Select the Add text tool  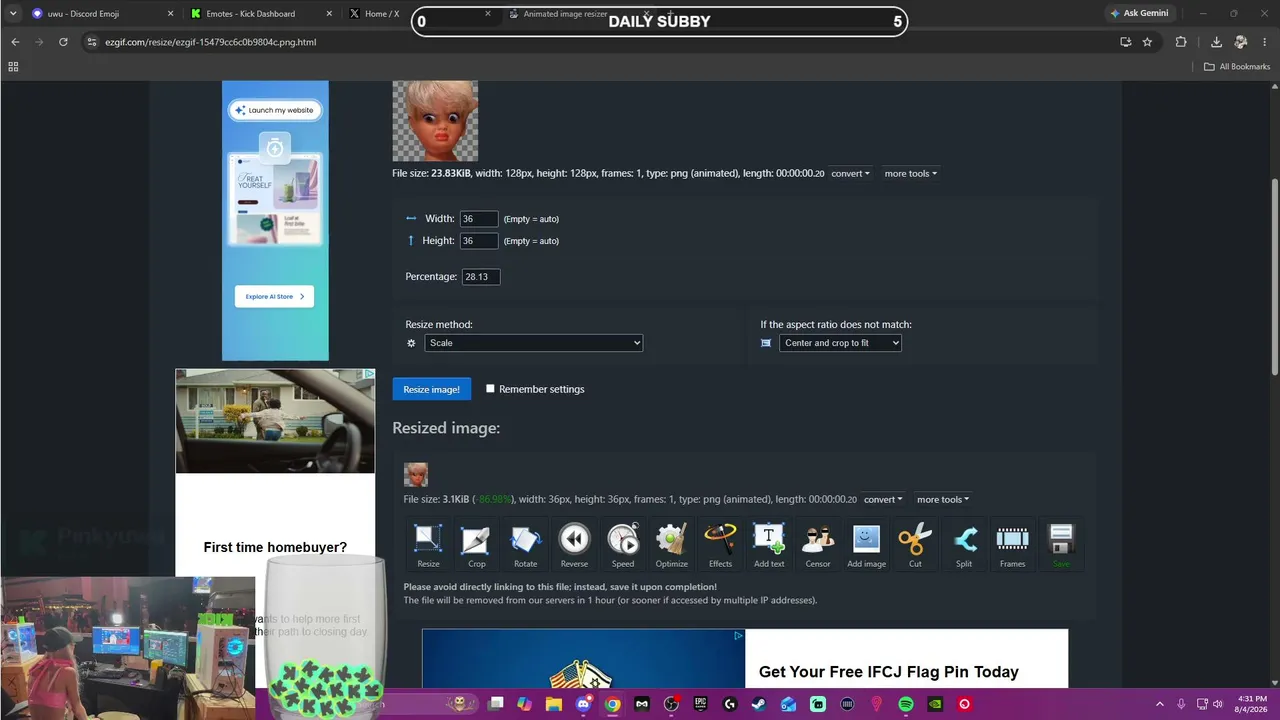[x=769, y=546]
